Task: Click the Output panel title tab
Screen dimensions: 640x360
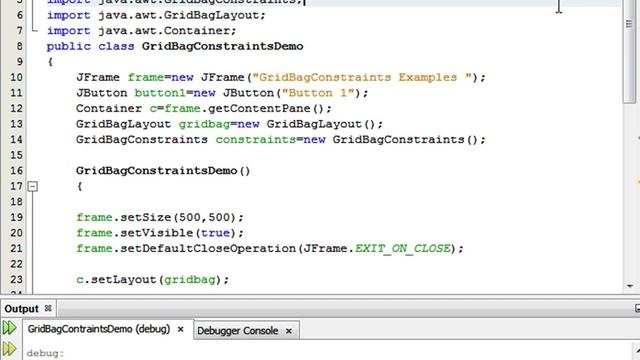Action: [x=21, y=309]
